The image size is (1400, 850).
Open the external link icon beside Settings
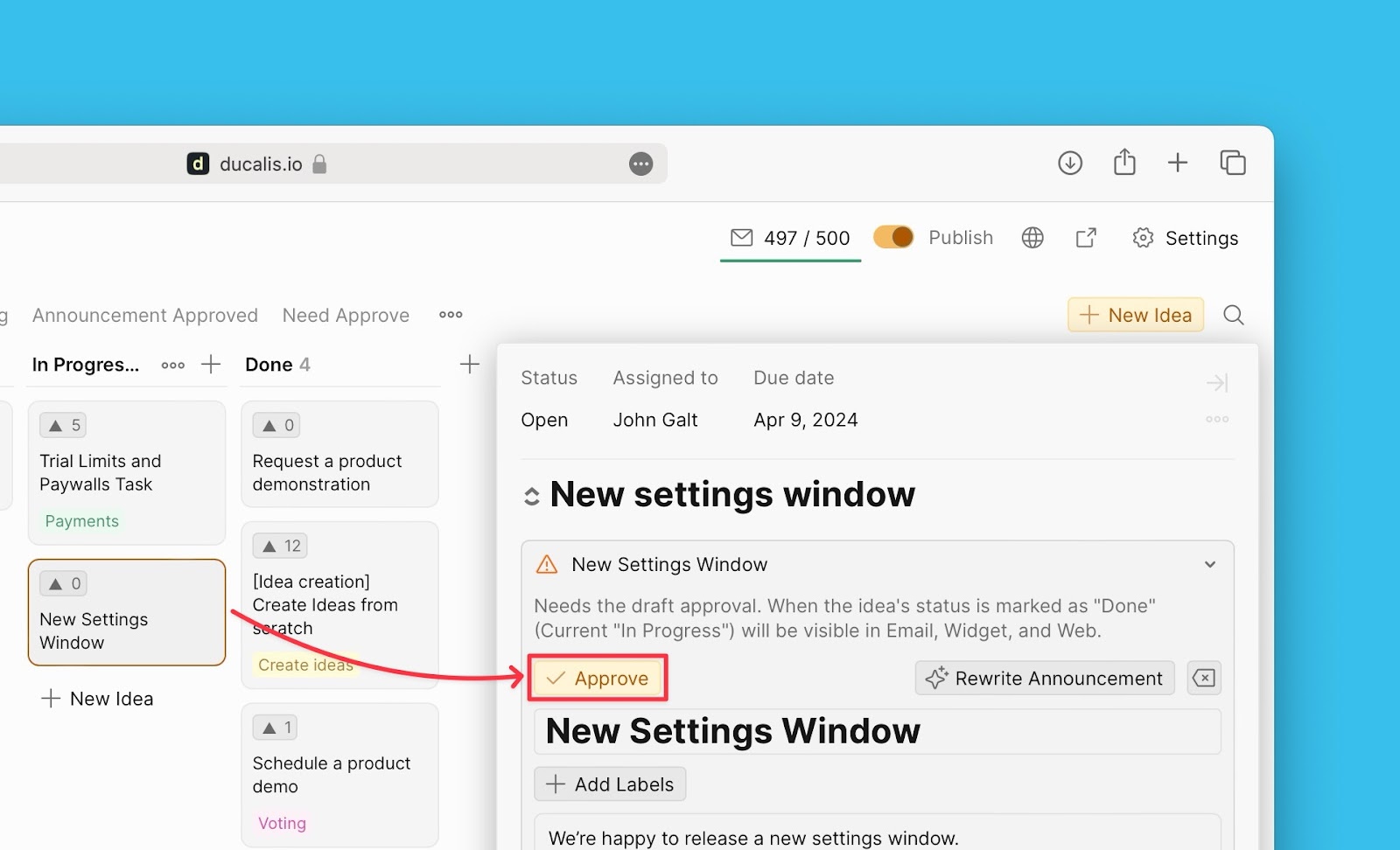click(x=1086, y=238)
